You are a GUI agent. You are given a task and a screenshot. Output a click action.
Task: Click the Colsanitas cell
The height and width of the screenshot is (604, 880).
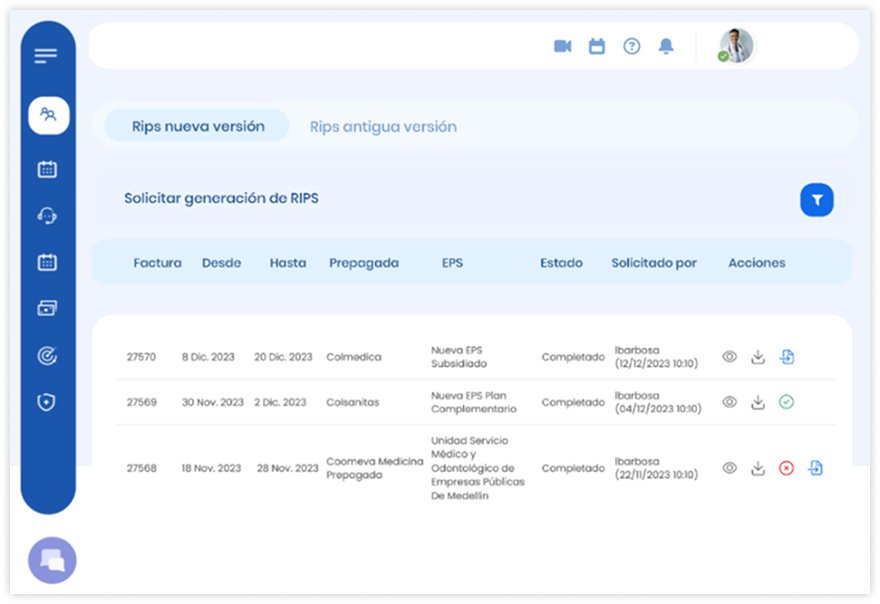[352, 402]
